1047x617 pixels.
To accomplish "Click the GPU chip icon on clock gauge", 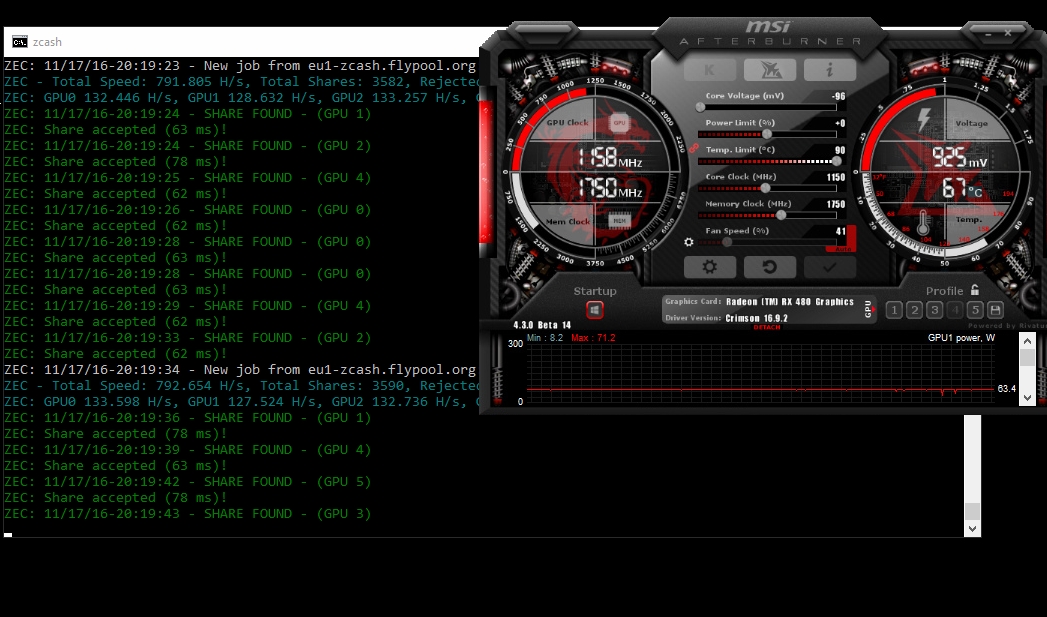I will [x=619, y=123].
